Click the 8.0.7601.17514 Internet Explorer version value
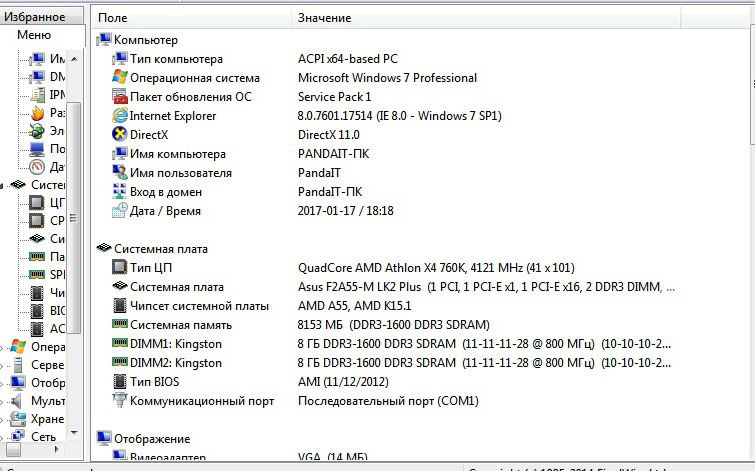This screenshot has width=755, height=471. point(400,116)
